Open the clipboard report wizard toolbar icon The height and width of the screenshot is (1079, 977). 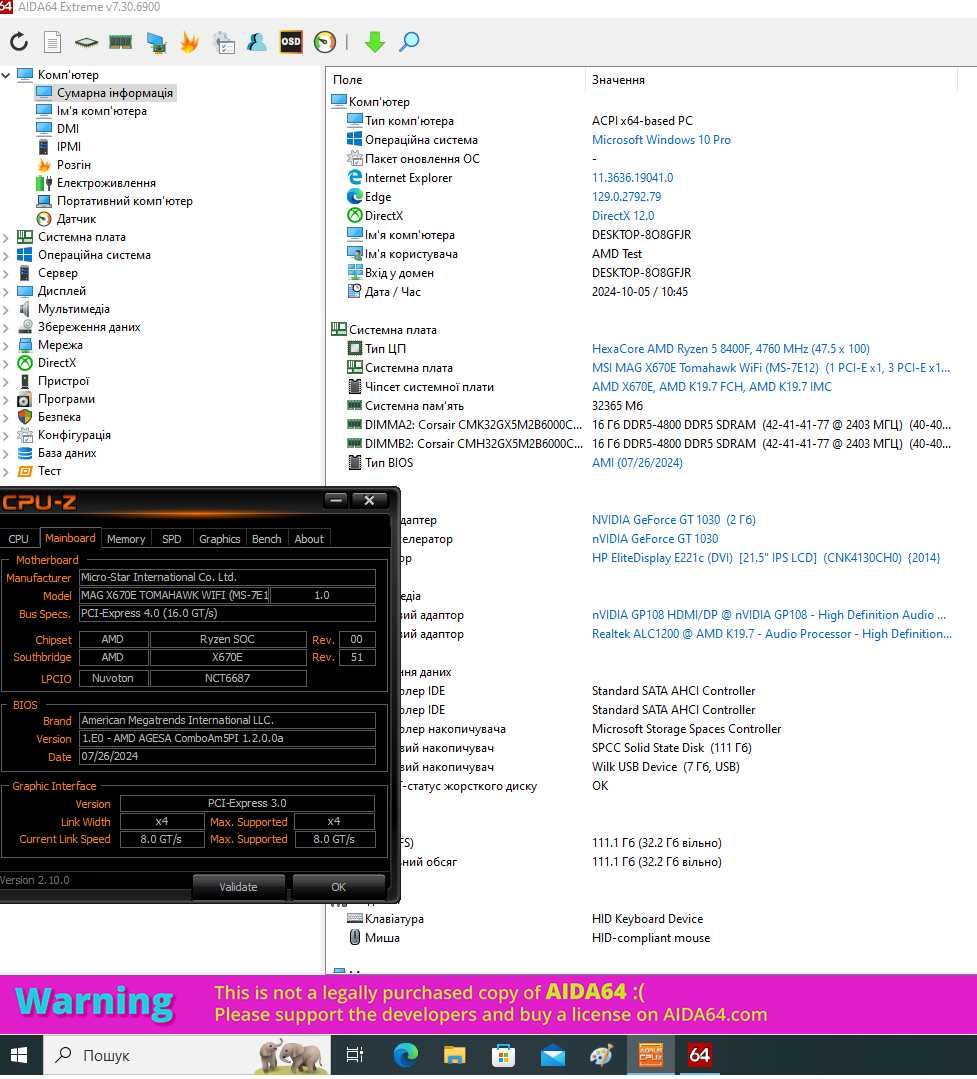click(x=224, y=42)
